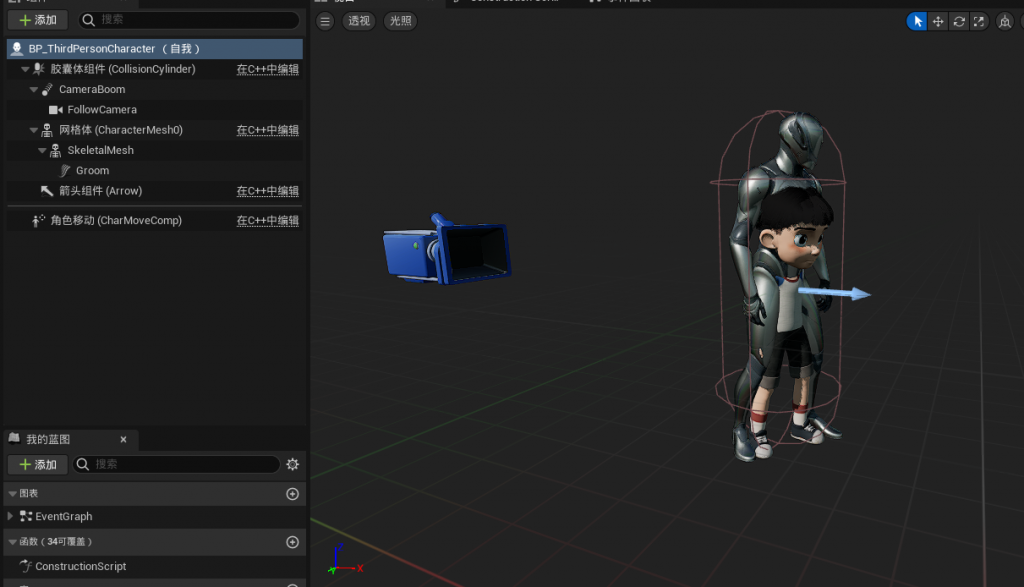Select the FollowCamera camera icon
Image resolution: width=1024 pixels, height=587 pixels.
pyautogui.click(x=56, y=110)
